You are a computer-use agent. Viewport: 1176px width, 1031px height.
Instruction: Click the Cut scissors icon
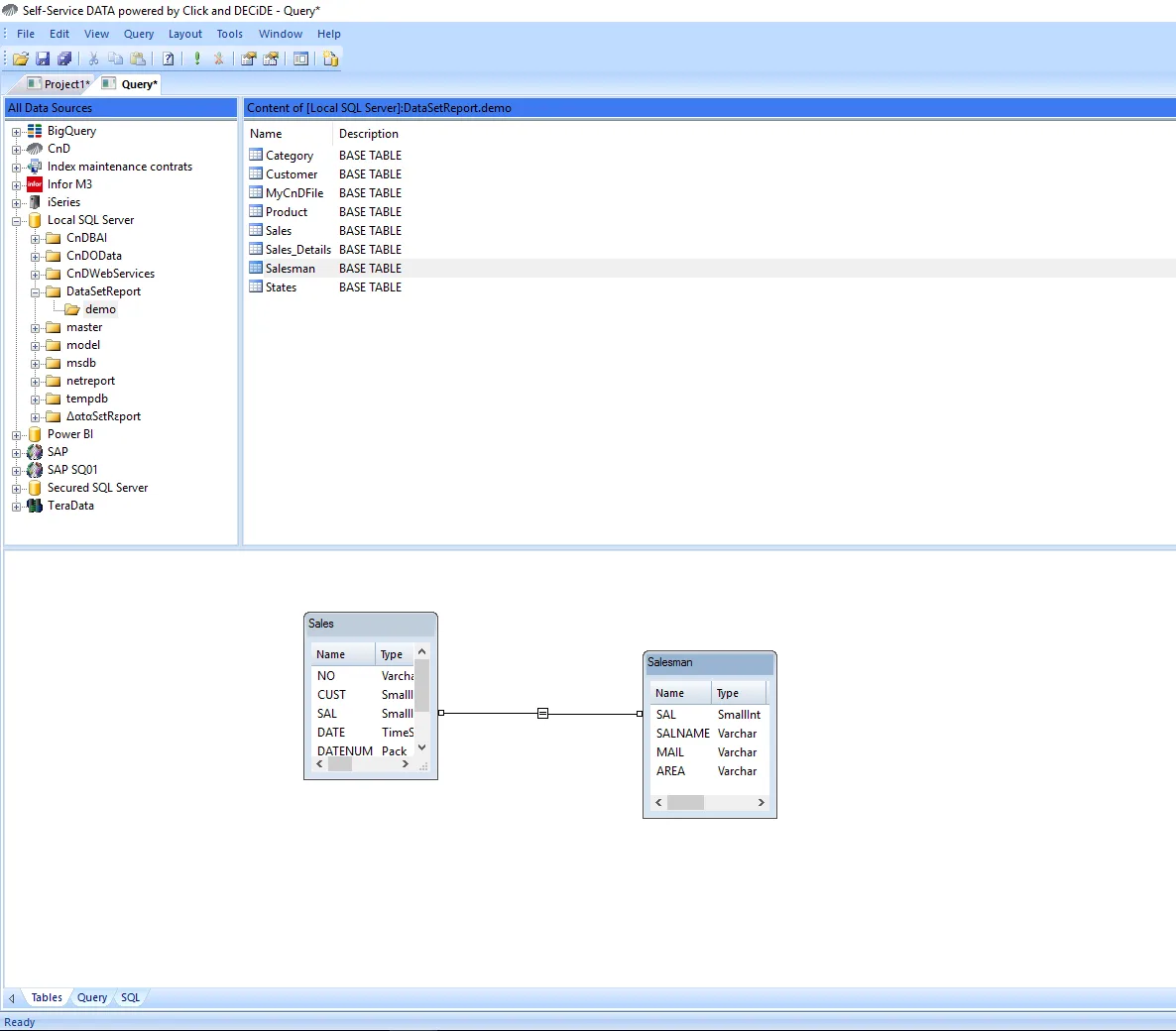(94, 58)
